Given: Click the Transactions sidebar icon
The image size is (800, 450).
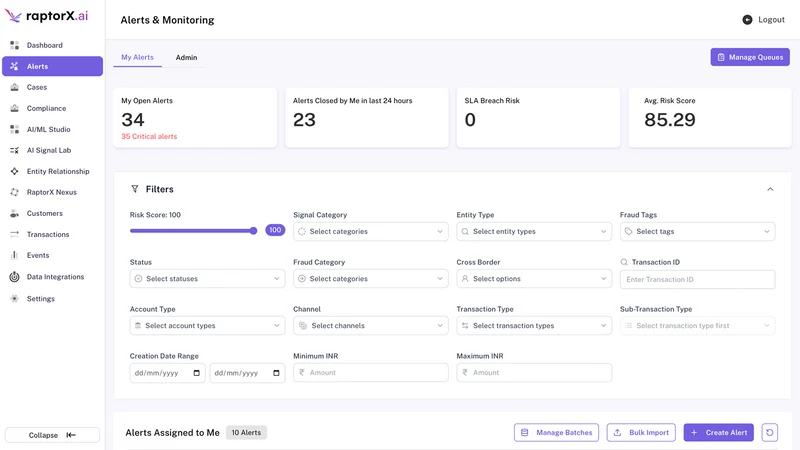Looking at the screenshot, I should [x=14, y=234].
